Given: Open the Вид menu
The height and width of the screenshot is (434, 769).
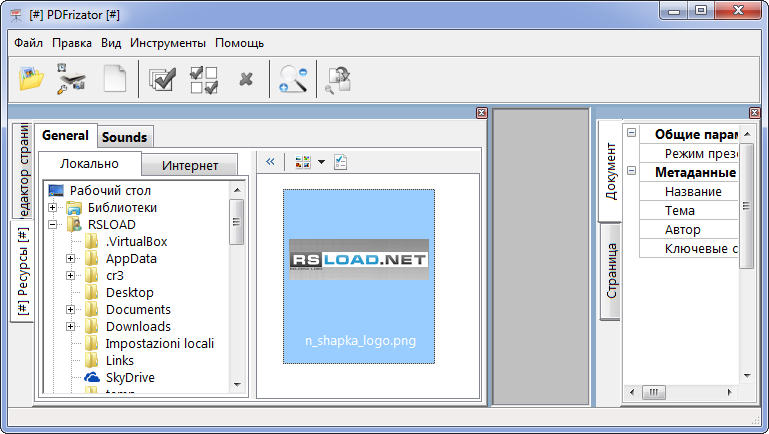Looking at the screenshot, I should point(111,43).
